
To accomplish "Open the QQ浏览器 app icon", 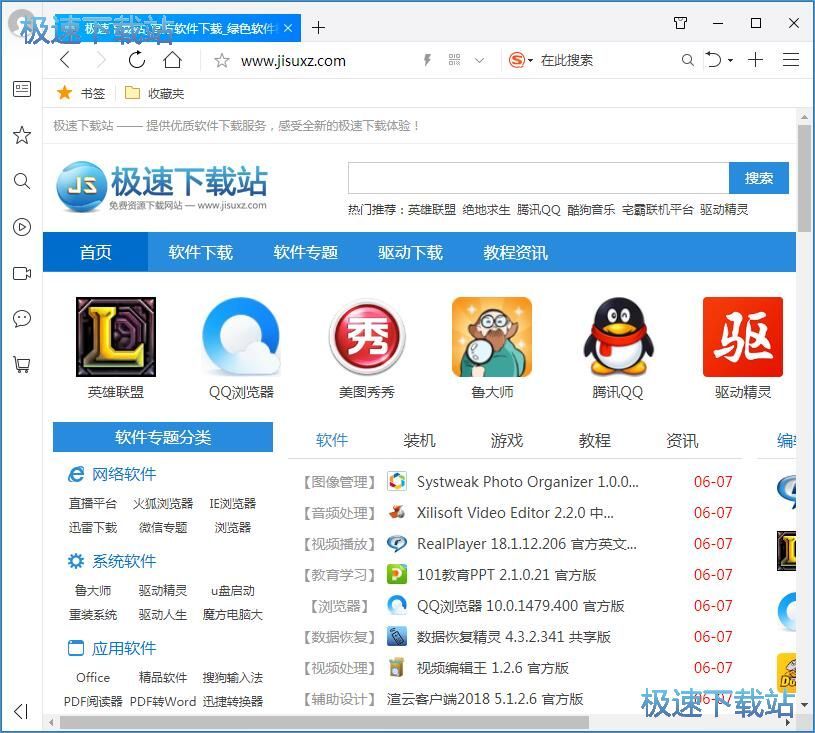I will click(241, 337).
